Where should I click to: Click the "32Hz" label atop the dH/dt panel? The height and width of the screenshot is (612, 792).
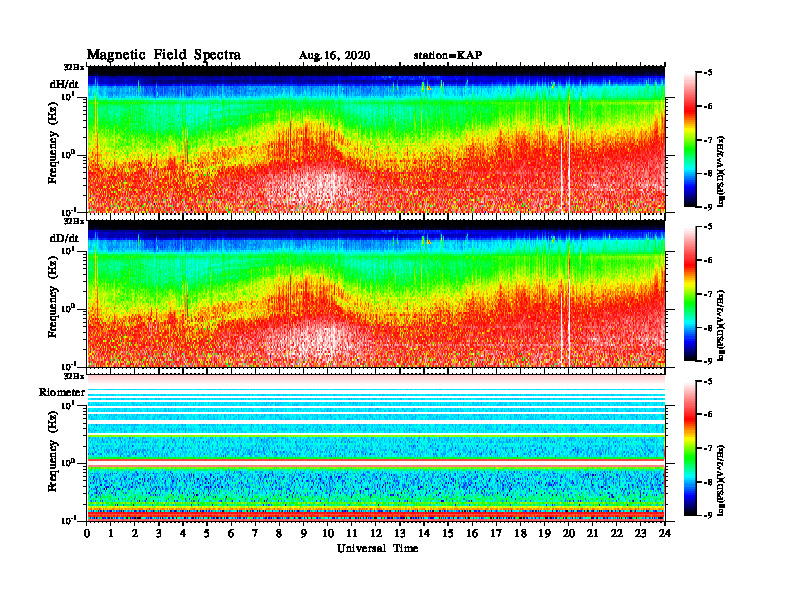(74, 67)
